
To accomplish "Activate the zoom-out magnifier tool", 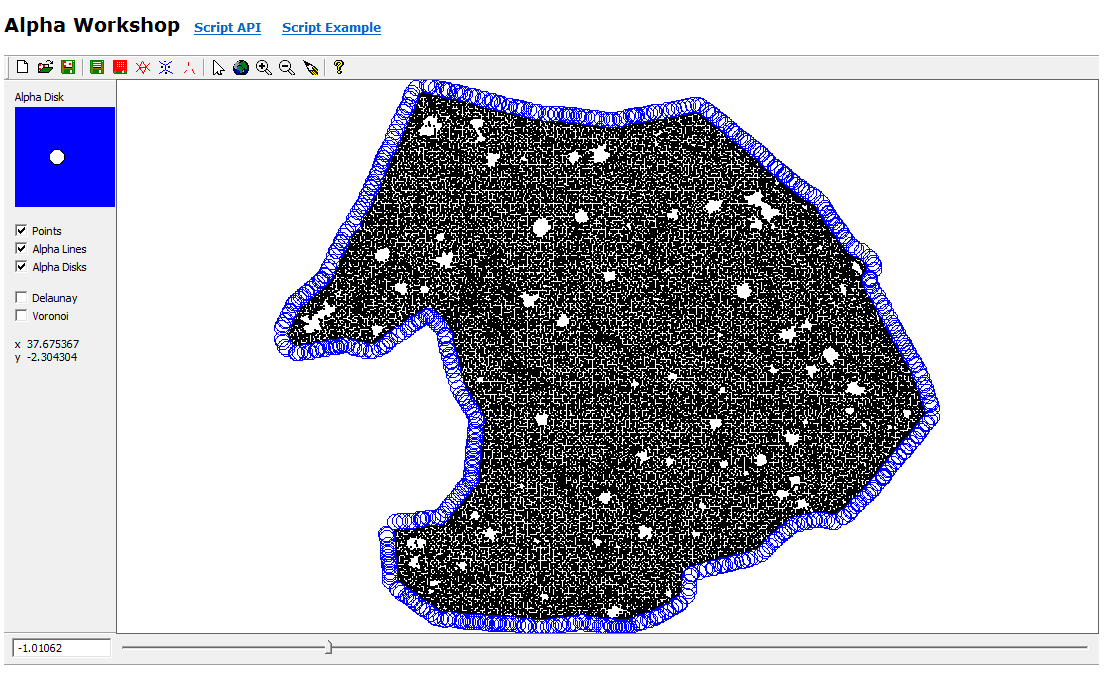I will (x=287, y=67).
